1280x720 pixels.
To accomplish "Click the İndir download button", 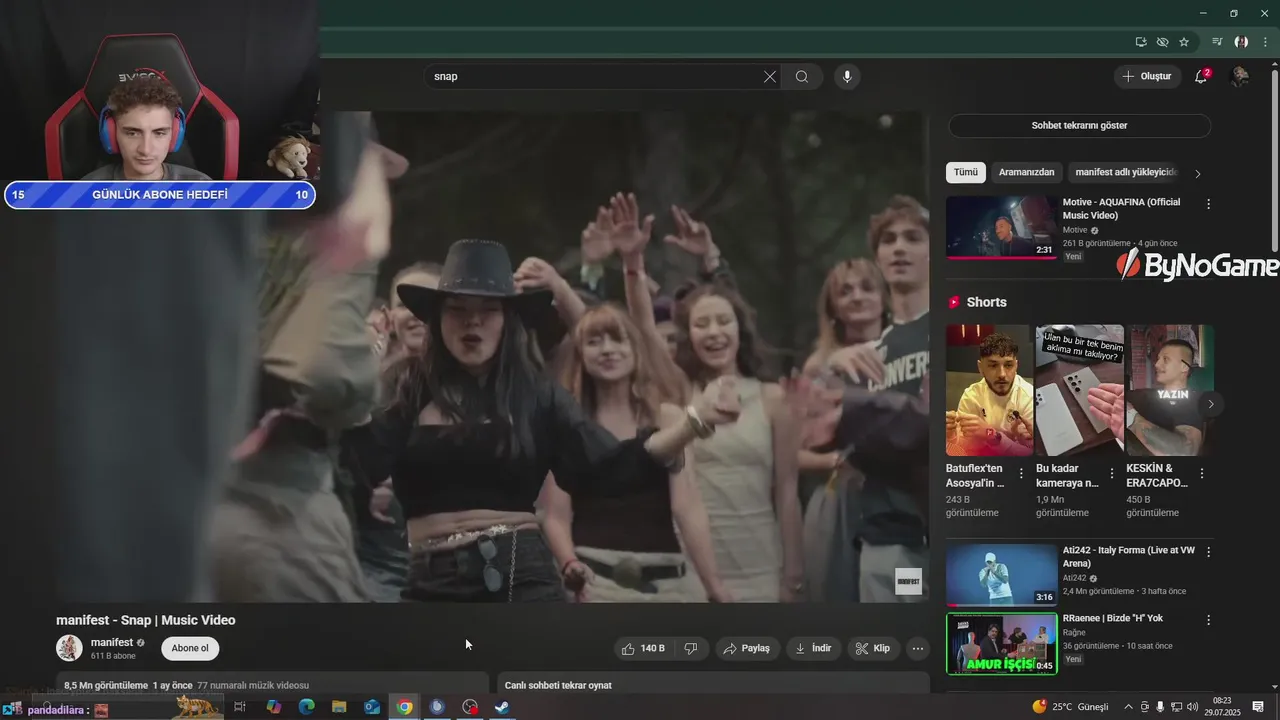I will [813, 649].
